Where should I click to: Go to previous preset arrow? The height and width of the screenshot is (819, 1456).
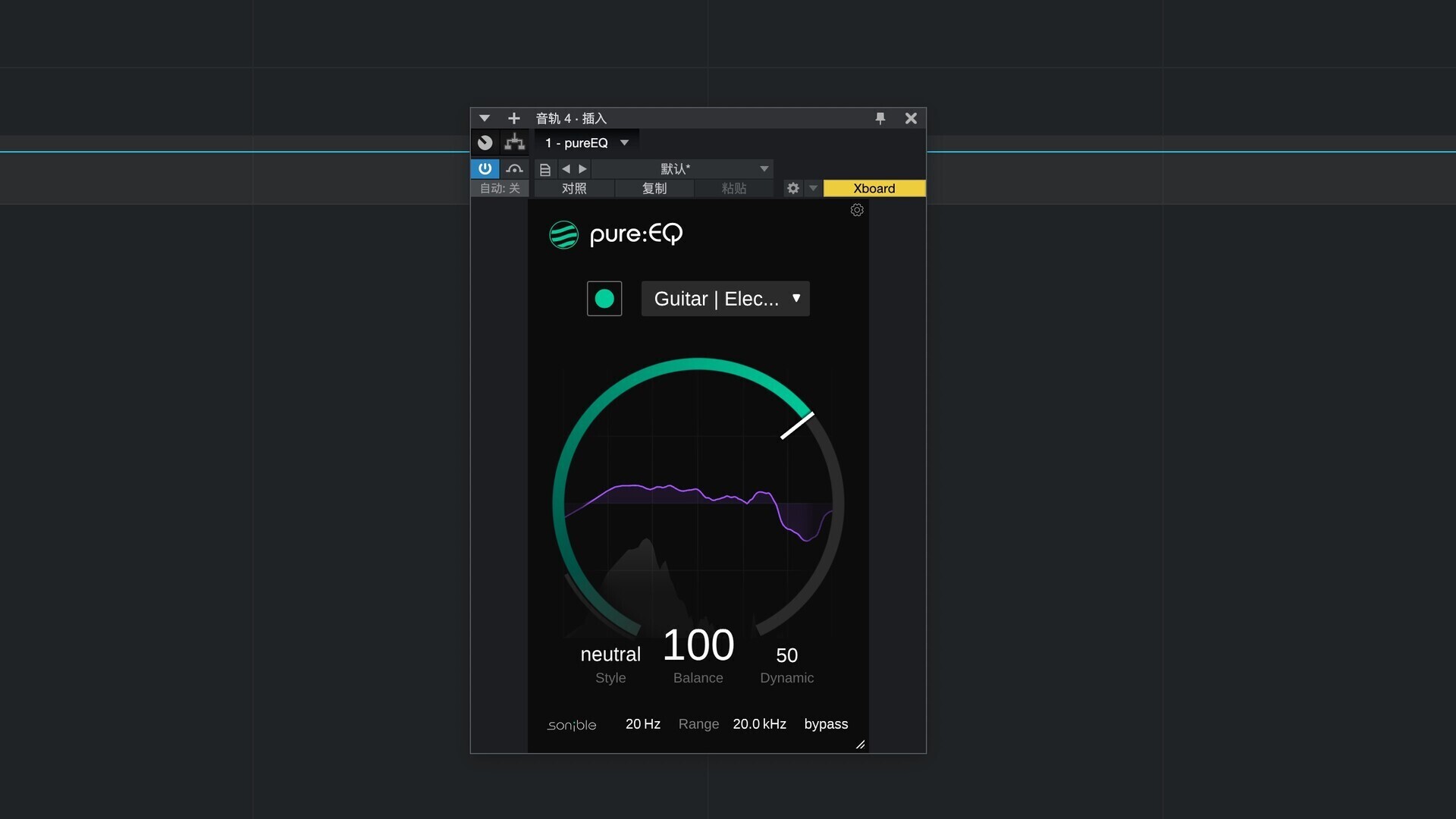pos(566,169)
